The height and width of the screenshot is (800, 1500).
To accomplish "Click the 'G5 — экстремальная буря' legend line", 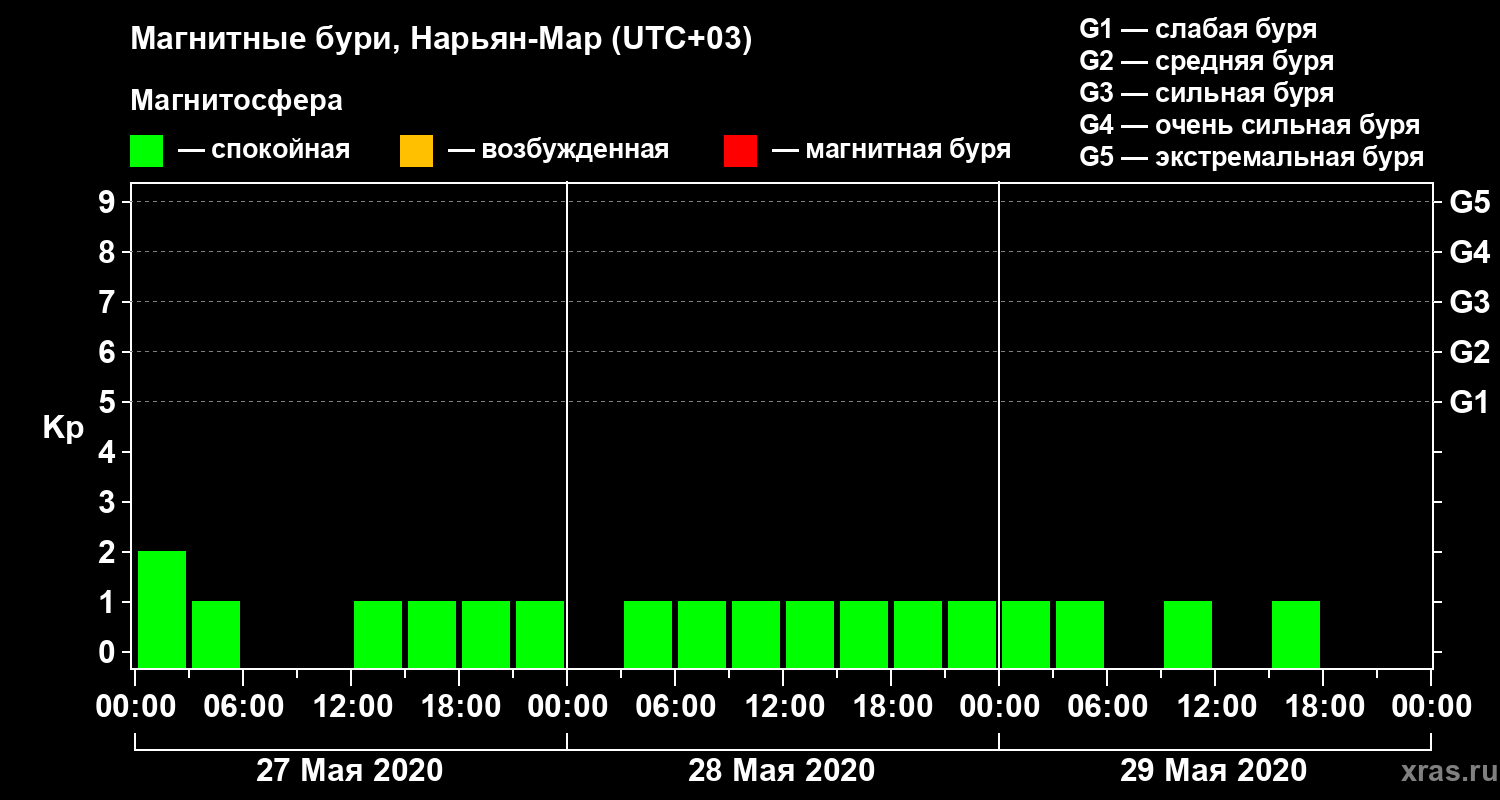I will coord(1251,157).
